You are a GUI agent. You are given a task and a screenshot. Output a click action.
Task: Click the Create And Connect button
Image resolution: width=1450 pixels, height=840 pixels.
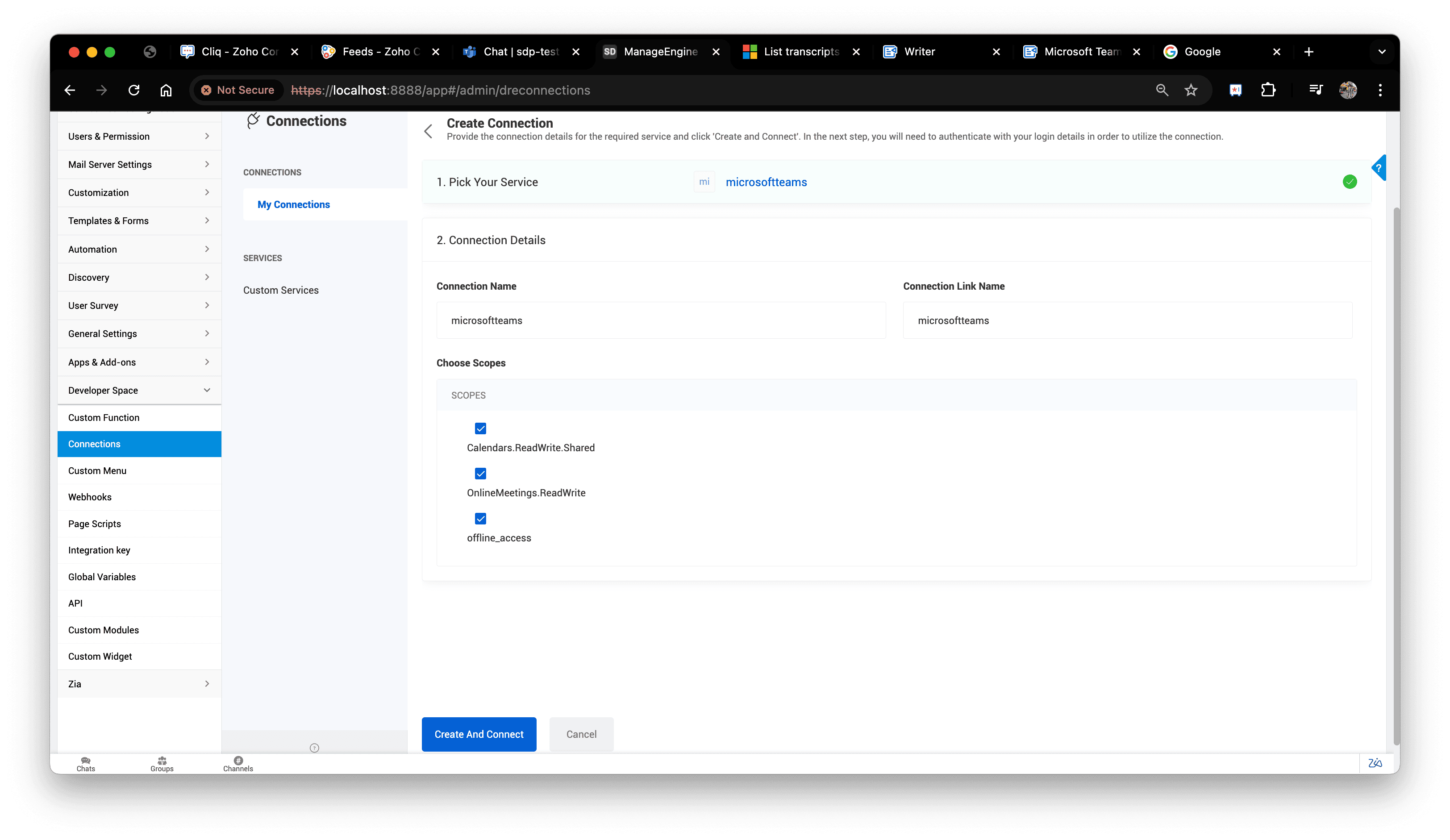pos(479,734)
